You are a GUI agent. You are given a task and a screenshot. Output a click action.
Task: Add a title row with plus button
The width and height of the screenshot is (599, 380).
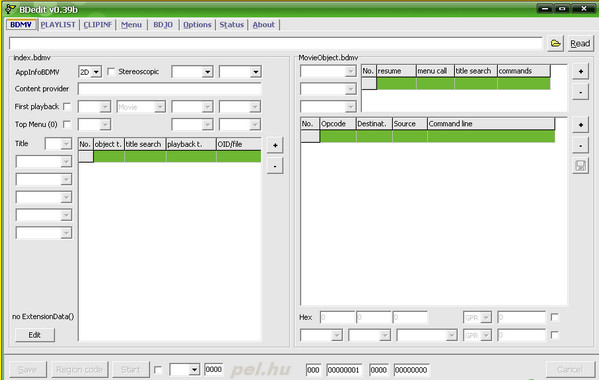pyautogui.click(x=275, y=145)
